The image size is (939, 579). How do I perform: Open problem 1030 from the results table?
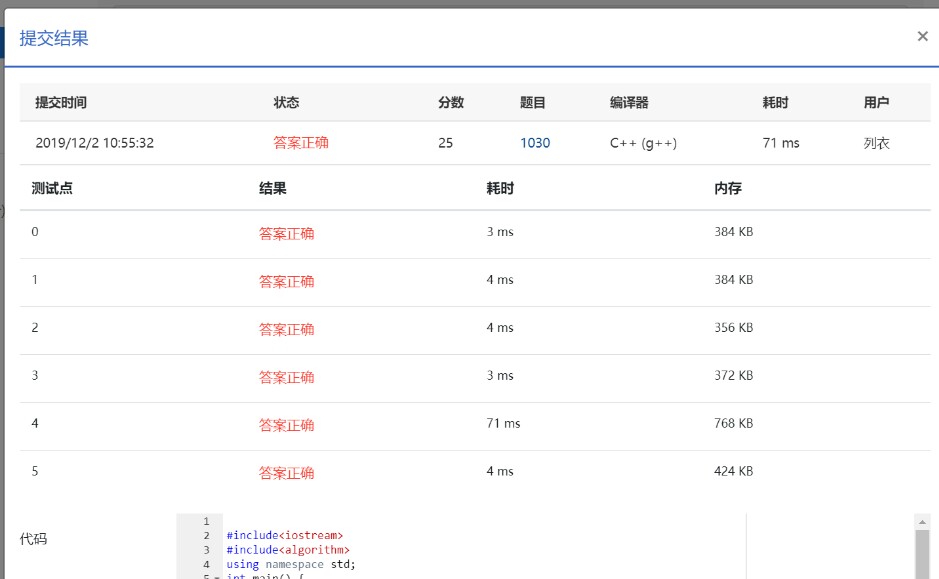click(x=536, y=143)
